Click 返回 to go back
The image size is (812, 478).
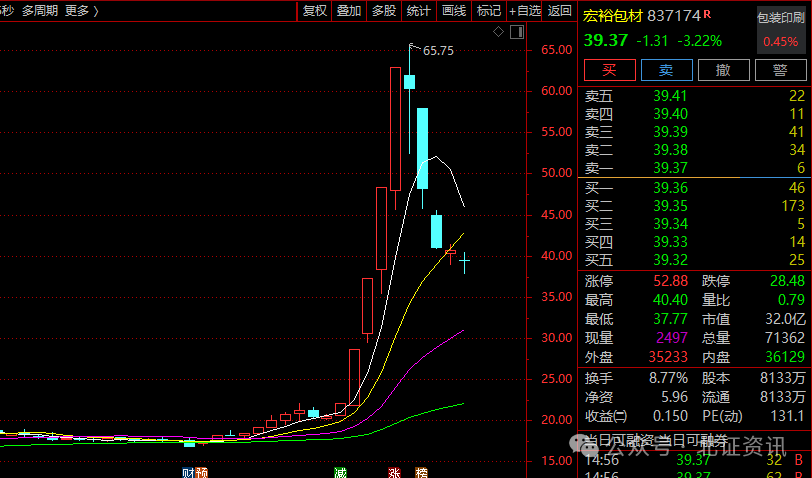[x=559, y=10]
